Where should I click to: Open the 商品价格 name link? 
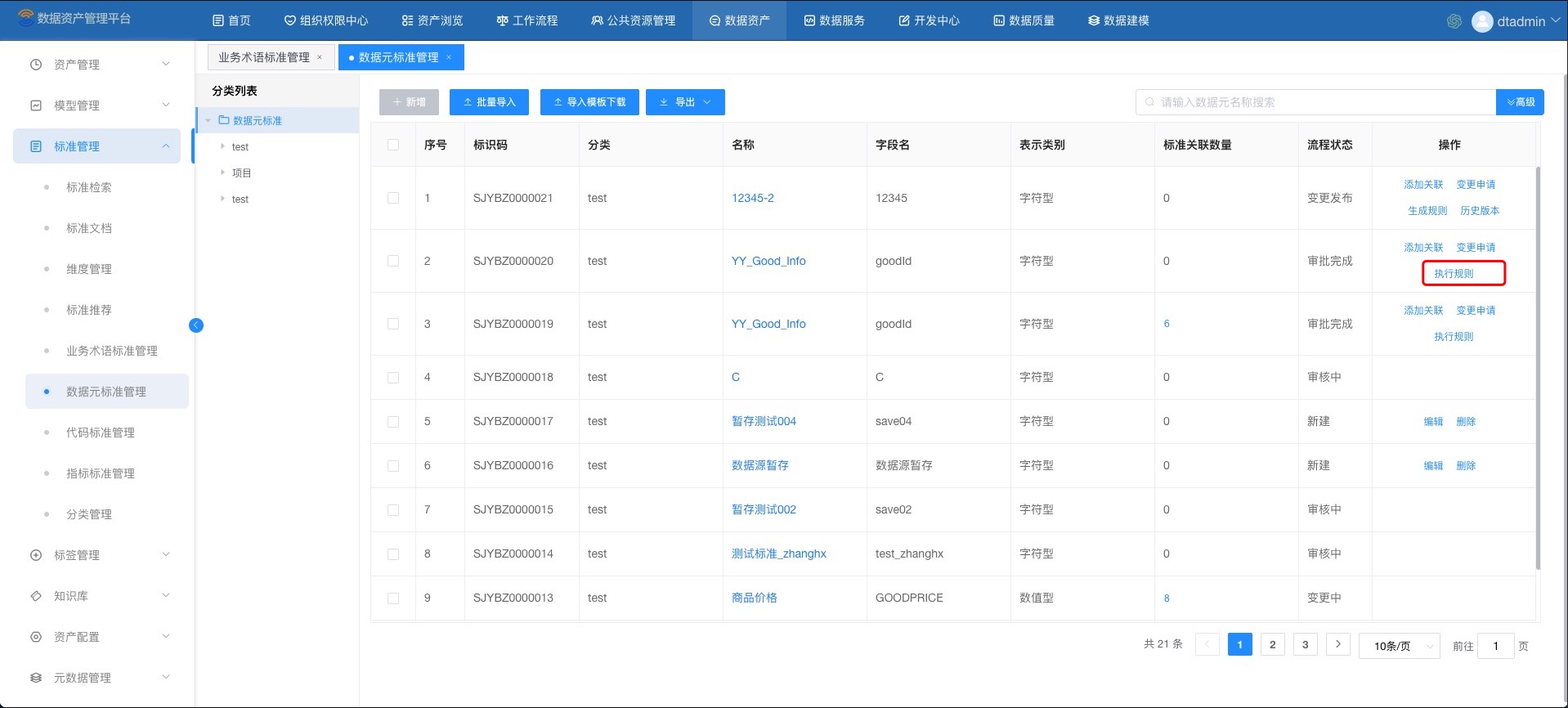[755, 598]
